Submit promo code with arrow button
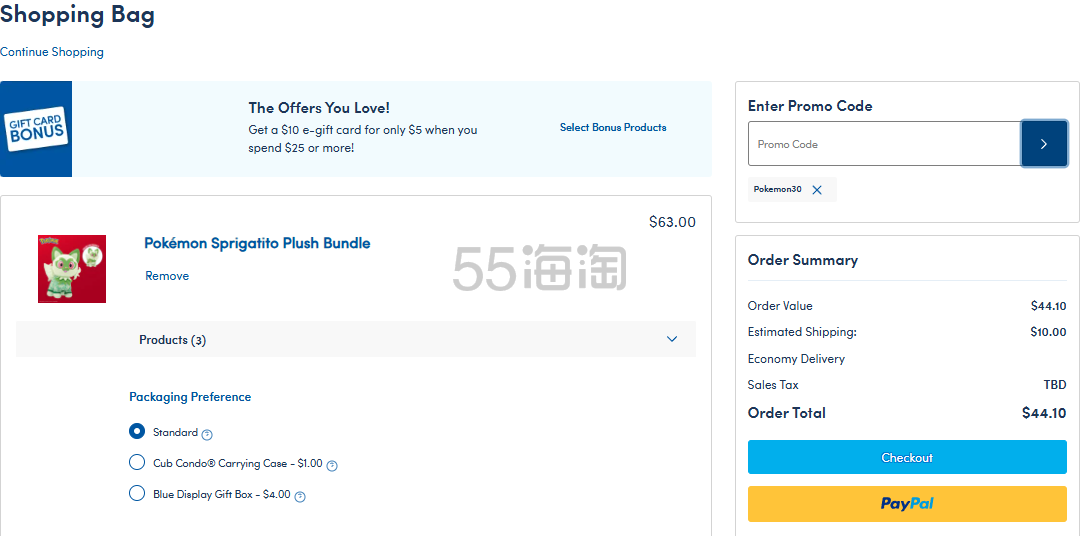Screen dimensions: 1080x536 [x=1044, y=144]
